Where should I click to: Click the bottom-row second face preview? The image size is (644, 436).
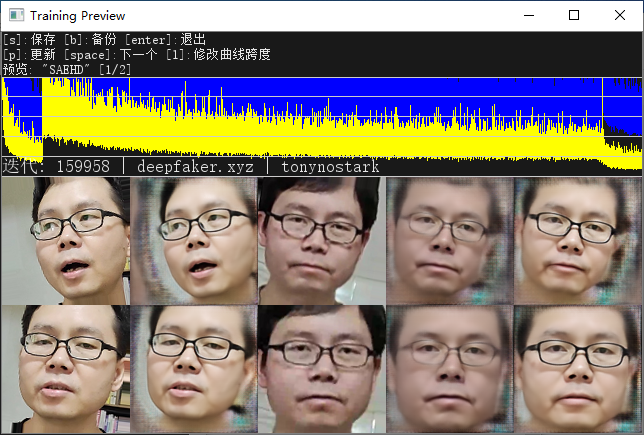[x=194, y=369]
